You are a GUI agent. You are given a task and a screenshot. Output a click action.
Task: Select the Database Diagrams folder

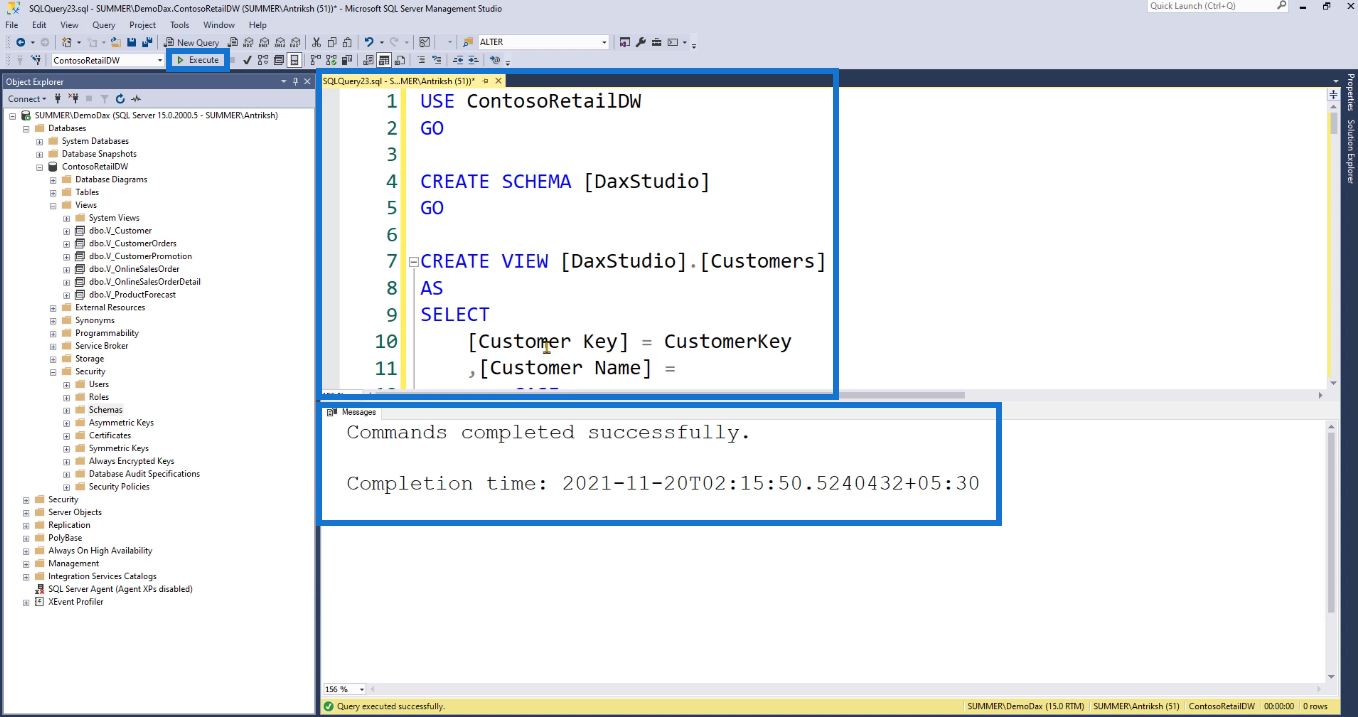pos(111,179)
